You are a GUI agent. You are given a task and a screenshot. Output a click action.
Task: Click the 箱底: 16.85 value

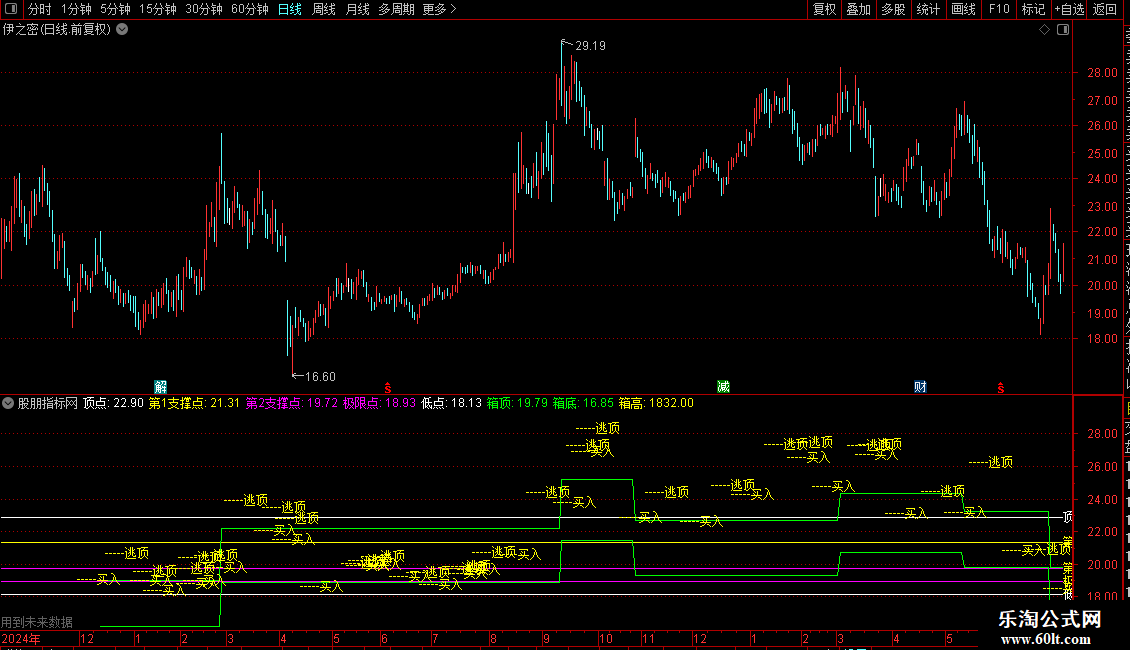(583, 403)
